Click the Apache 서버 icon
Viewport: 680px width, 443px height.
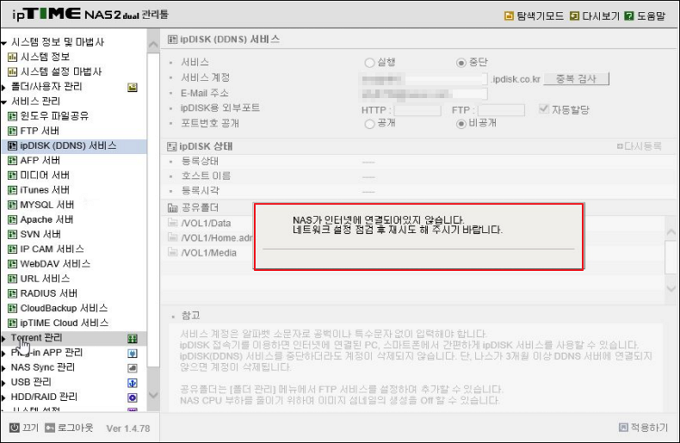[13, 220]
